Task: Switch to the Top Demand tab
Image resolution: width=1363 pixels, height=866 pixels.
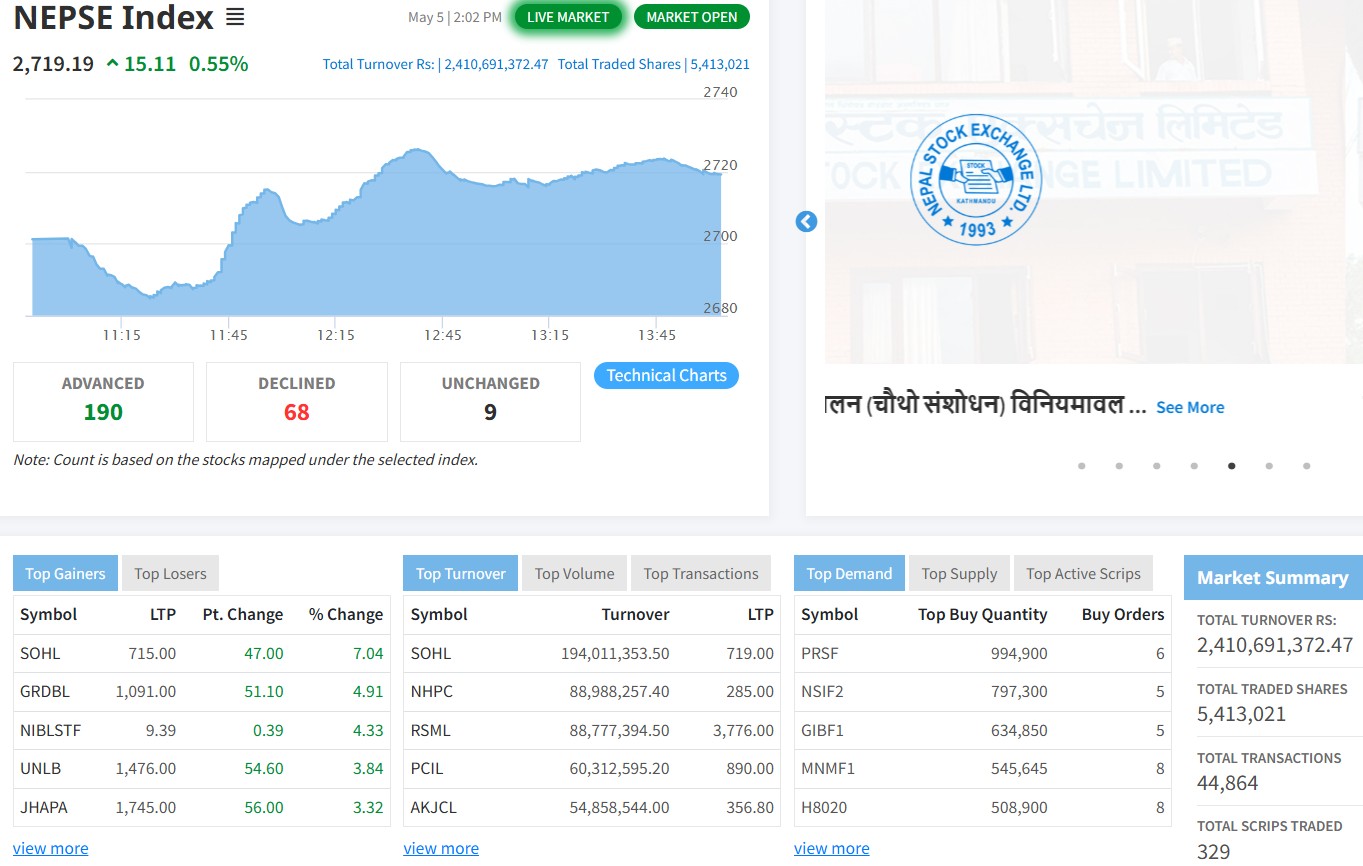Action: click(849, 573)
